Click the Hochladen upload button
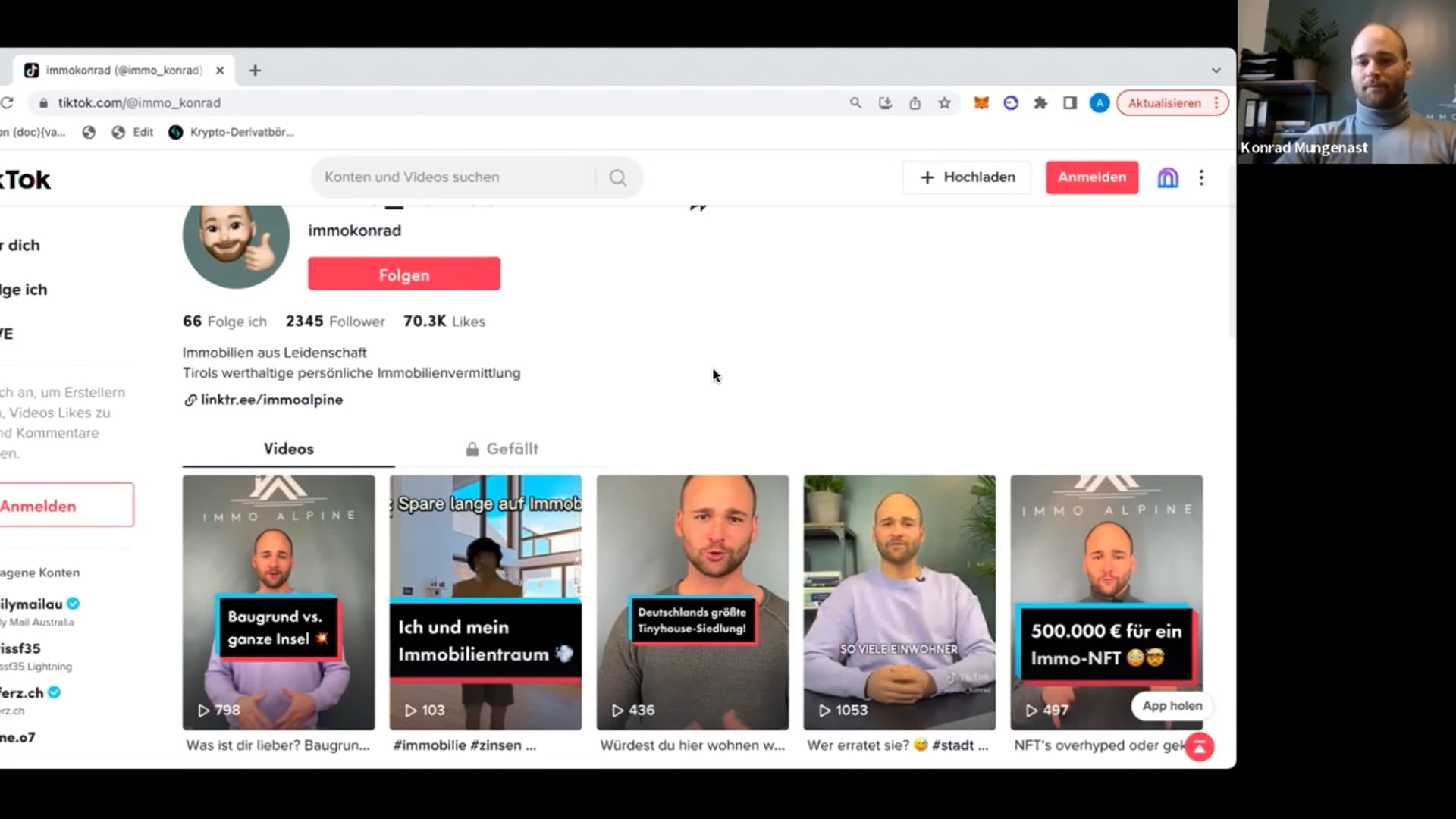This screenshot has height=819, width=1456. tap(967, 177)
